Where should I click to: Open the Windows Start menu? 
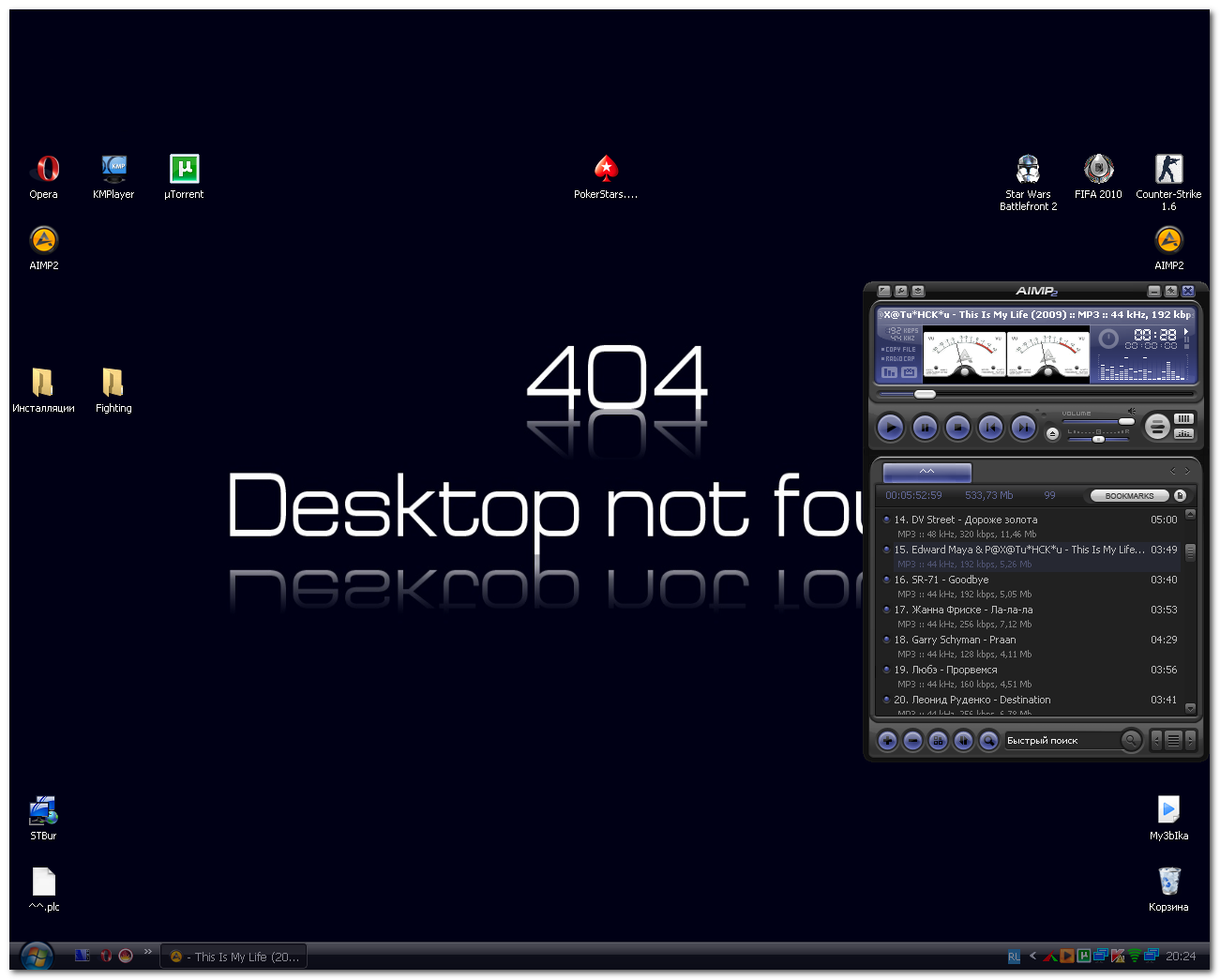coord(36,956)
